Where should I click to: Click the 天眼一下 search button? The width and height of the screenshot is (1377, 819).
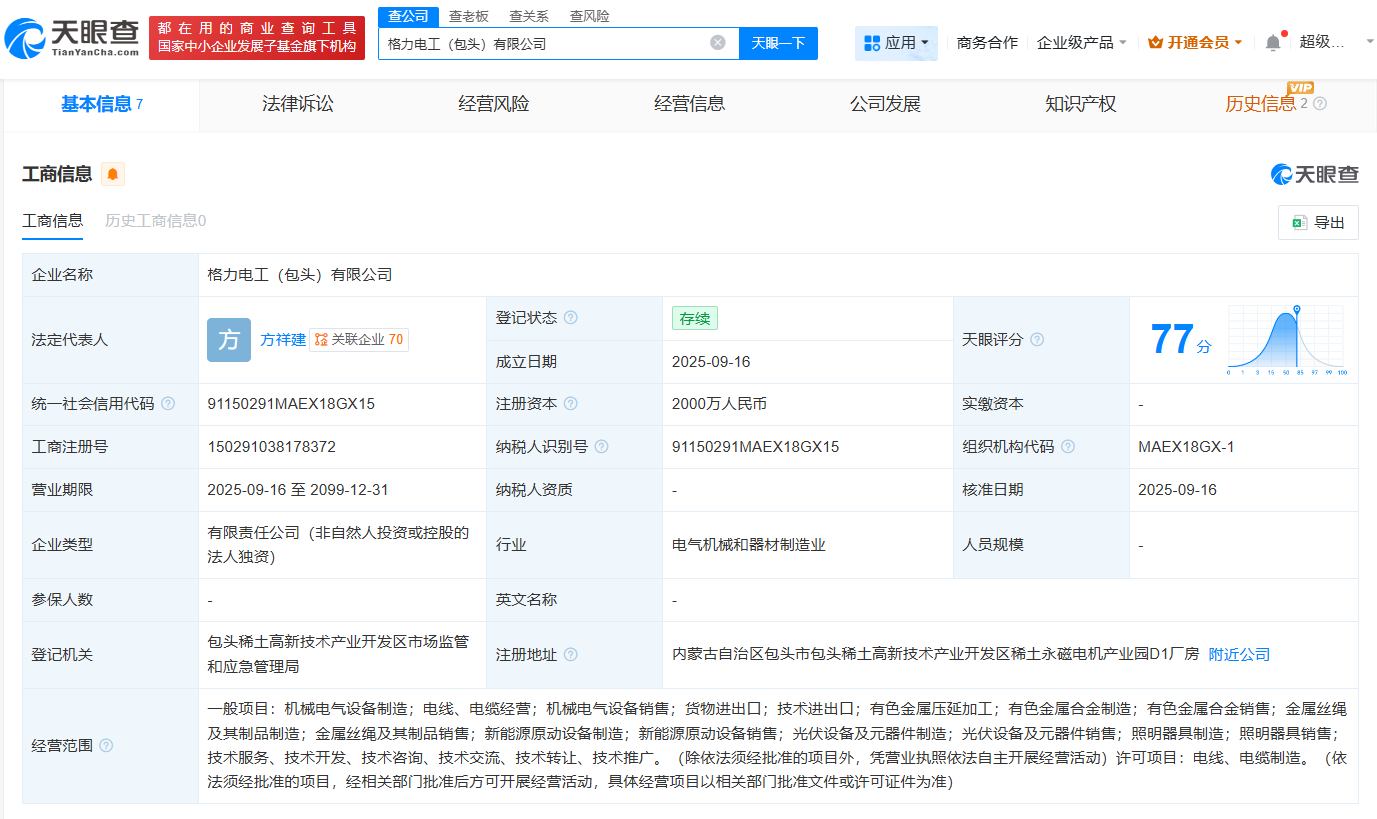778,42
